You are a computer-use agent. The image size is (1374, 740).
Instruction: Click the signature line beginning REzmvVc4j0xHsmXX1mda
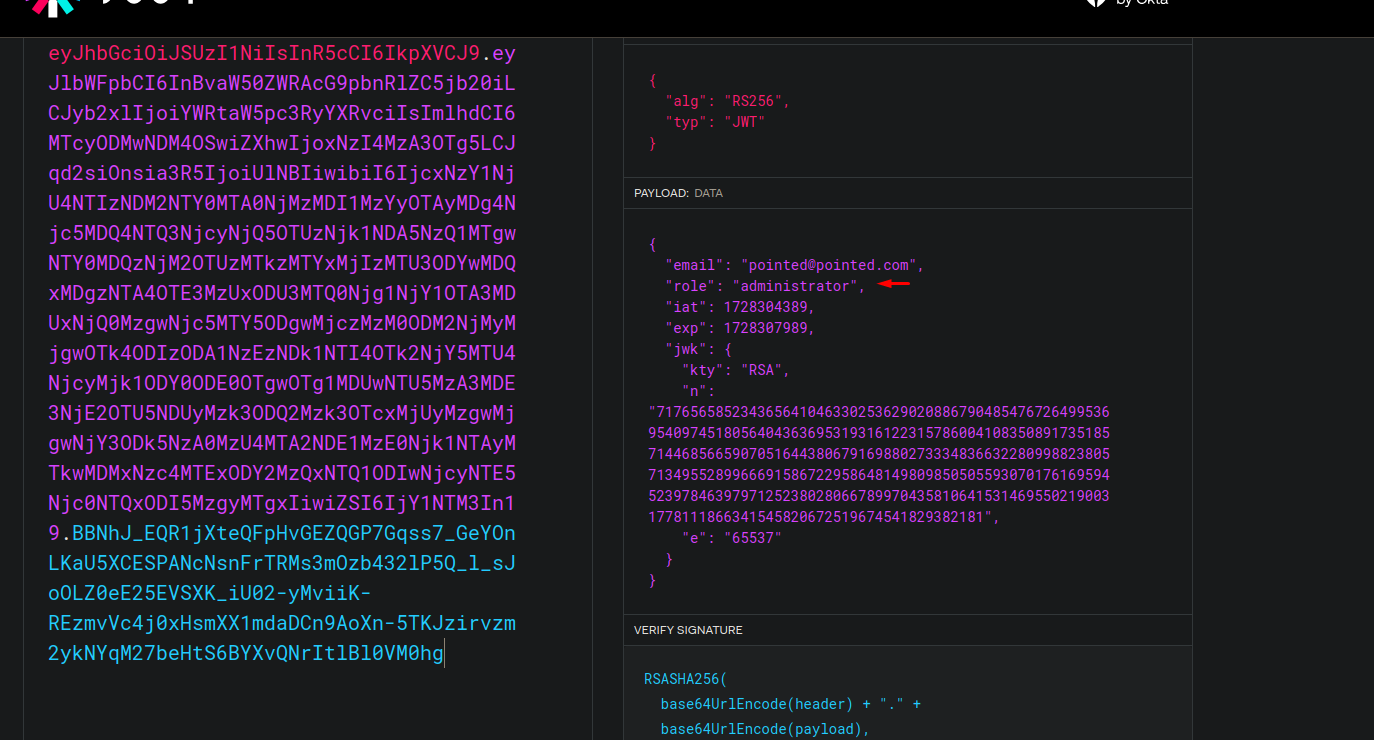pyautogui.click(x=282, y=623)
